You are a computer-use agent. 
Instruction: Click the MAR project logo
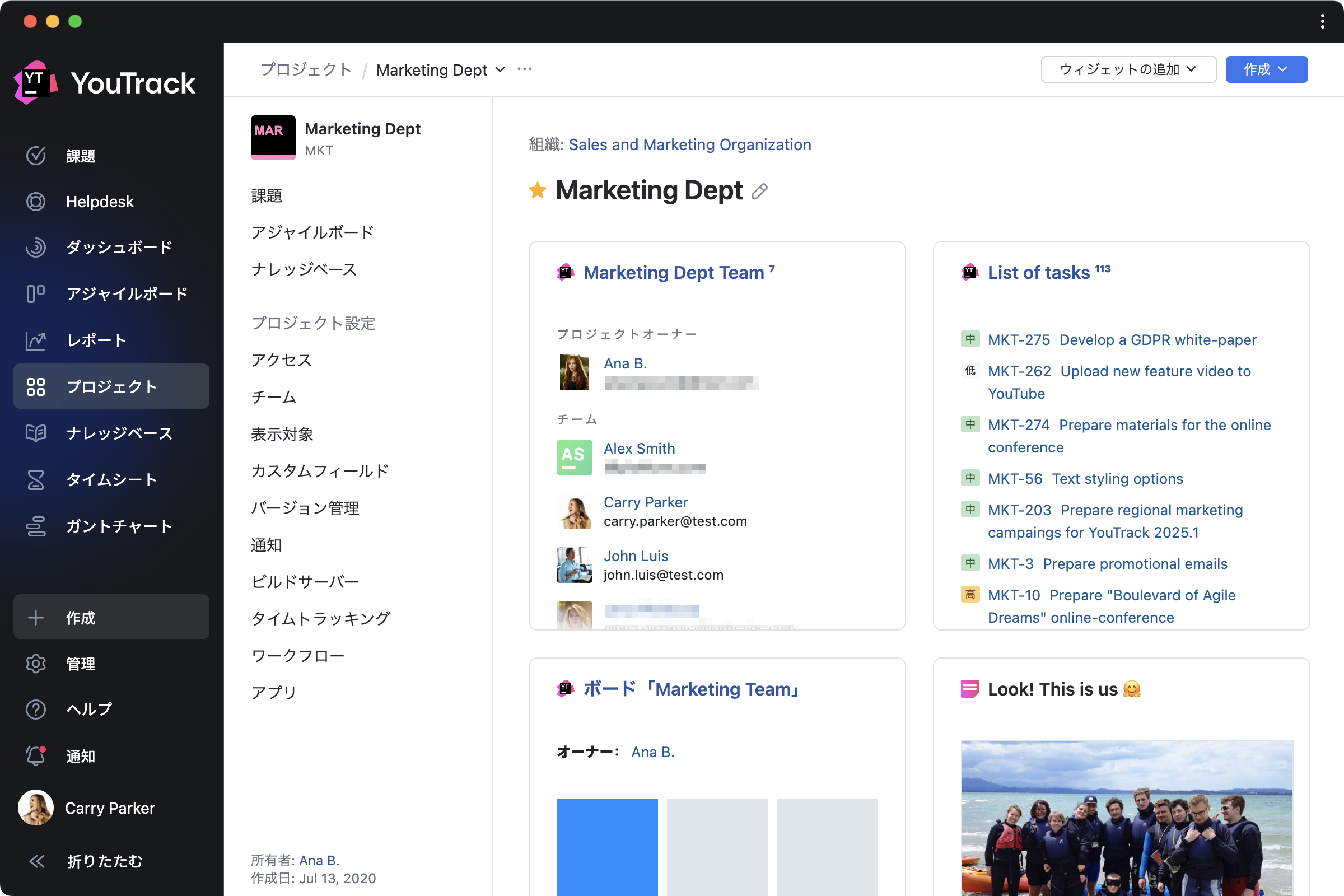[273, 137]
